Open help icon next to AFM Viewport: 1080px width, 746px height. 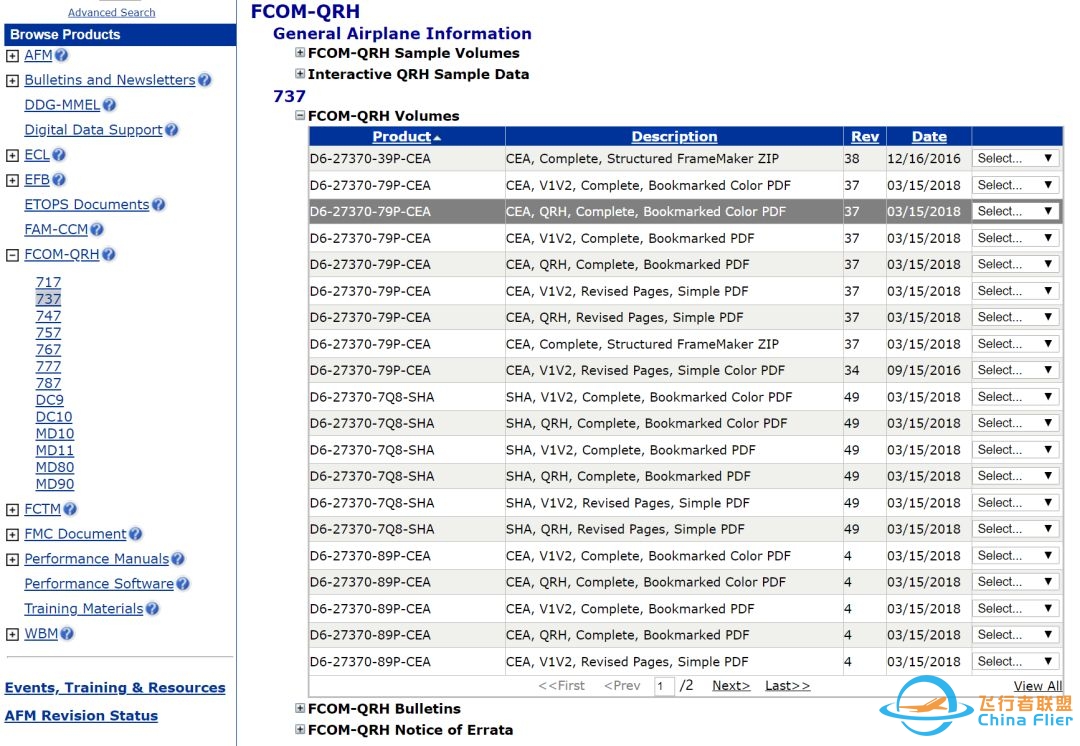click(61, 55)
